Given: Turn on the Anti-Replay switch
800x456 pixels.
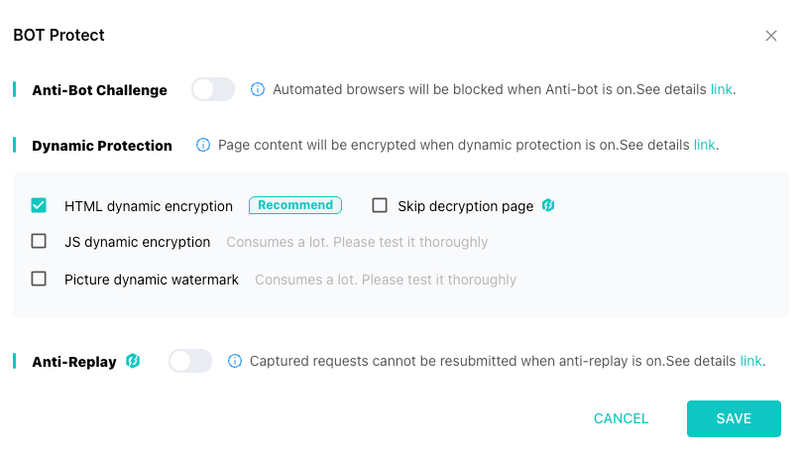Looking at the screenshot, I should (x=190, y=361).
